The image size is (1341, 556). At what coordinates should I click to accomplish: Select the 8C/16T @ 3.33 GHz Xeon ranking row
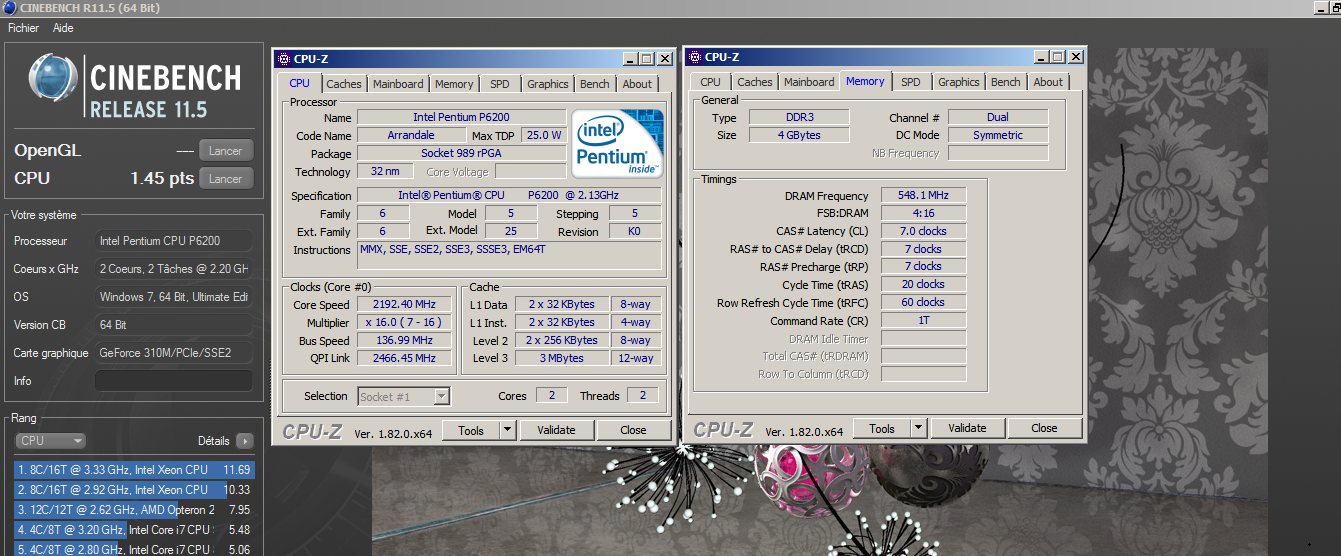[134, 470]
